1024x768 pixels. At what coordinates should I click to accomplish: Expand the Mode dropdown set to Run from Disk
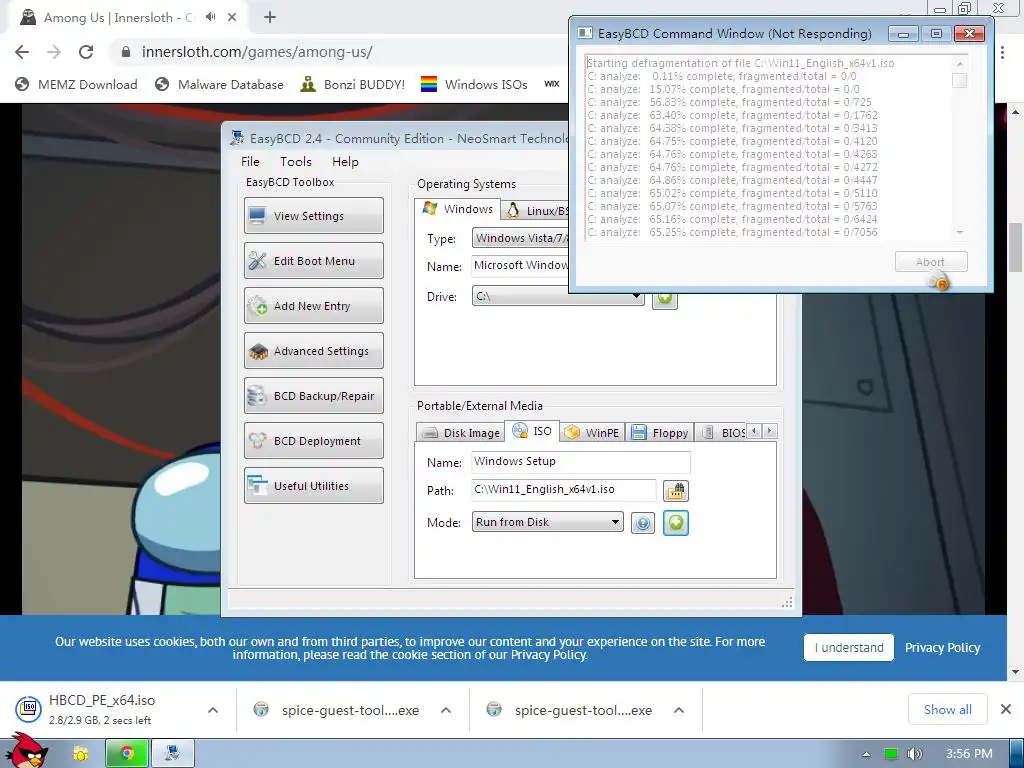(x=547, y=522)
